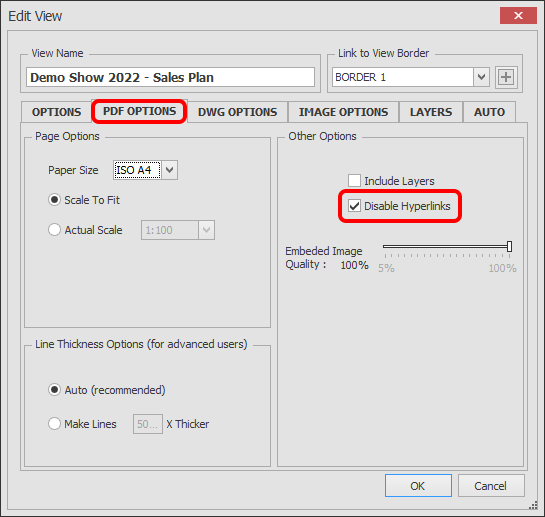This screenshot has height=517, width=545.
Task: Check the Include Layers checkbox
Action: pos(354,181)
